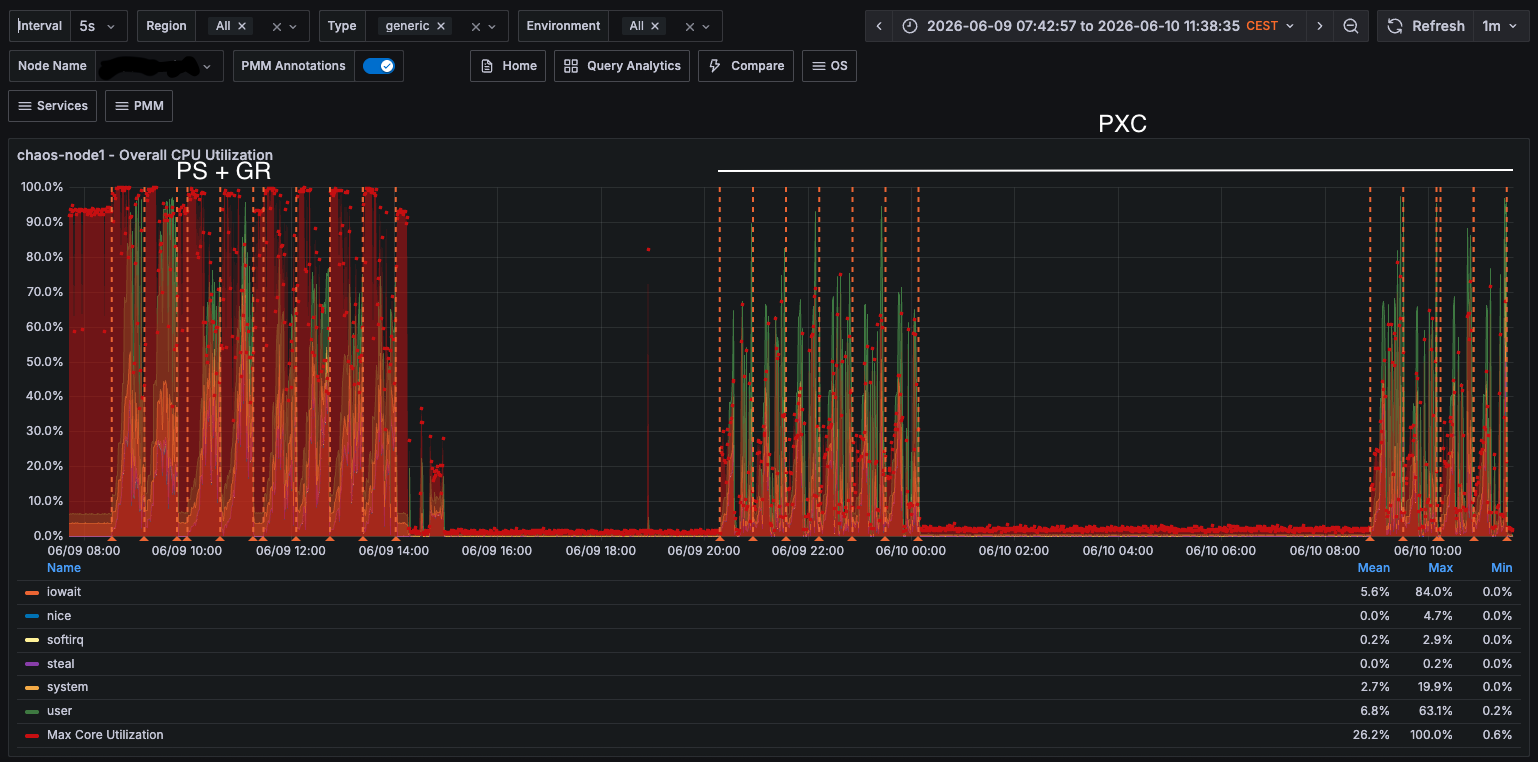Toggle the Max Core Utilization series
1538x762 pixels.
coord(105,735)
